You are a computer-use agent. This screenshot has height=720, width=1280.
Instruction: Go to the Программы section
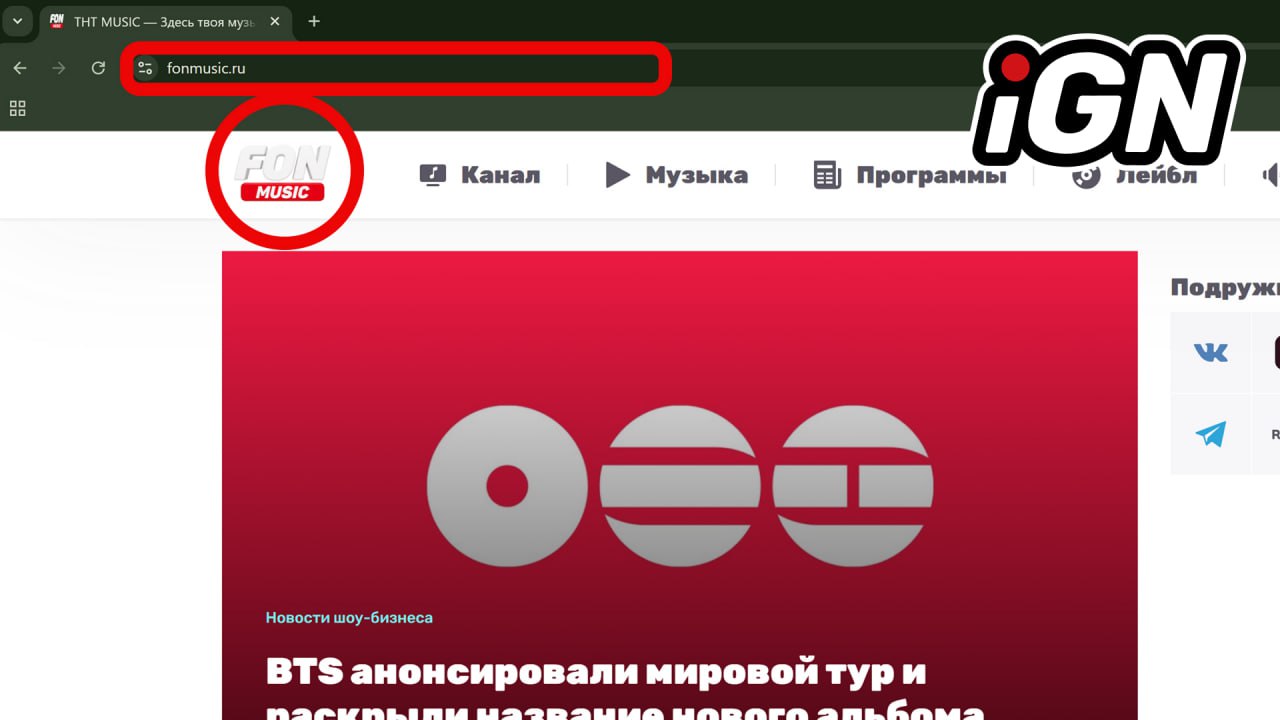tap(910, 175)
